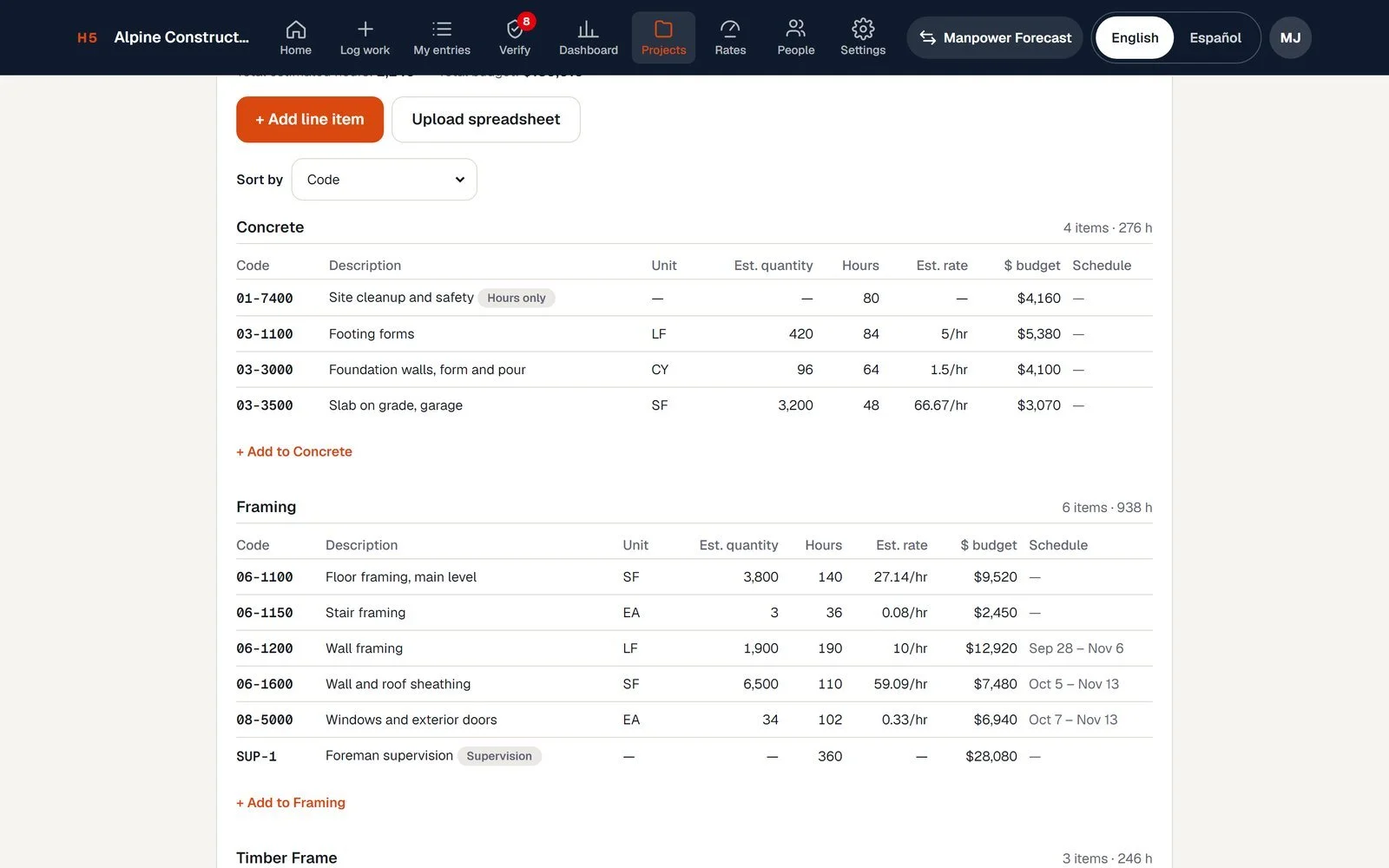Select Windows and exterior doors row
The height and width of the screenshot is (868, 1389).
pyautogui.click(x=694, y=720)
